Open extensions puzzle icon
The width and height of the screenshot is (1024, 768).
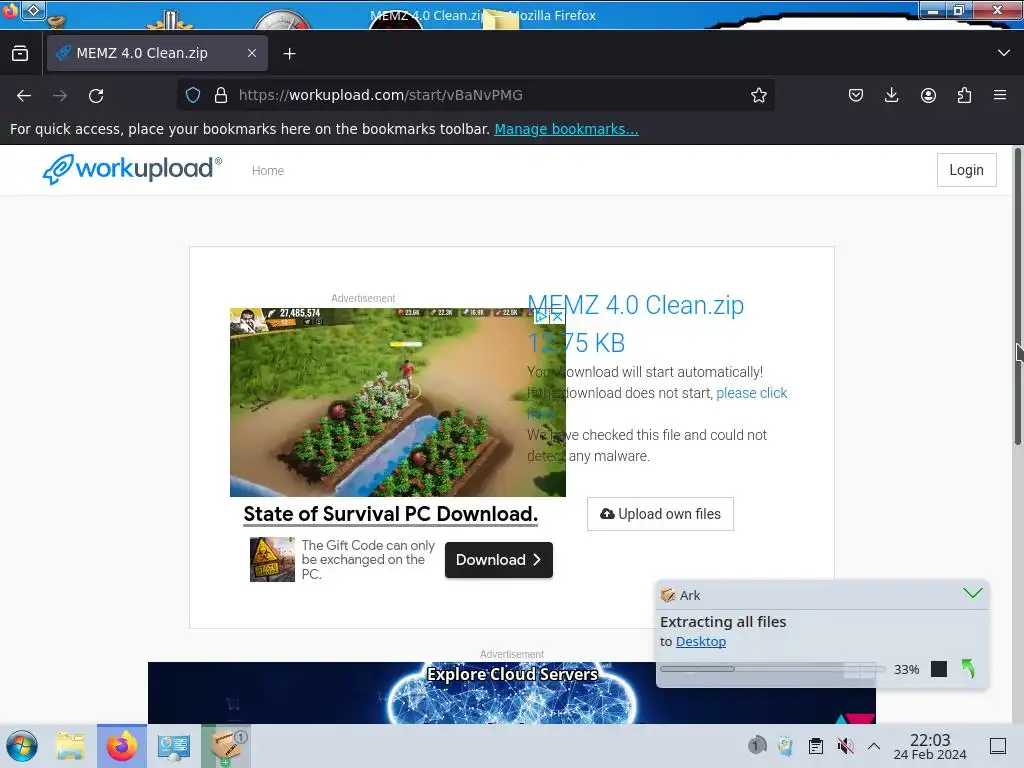click(x=964, y=95)
